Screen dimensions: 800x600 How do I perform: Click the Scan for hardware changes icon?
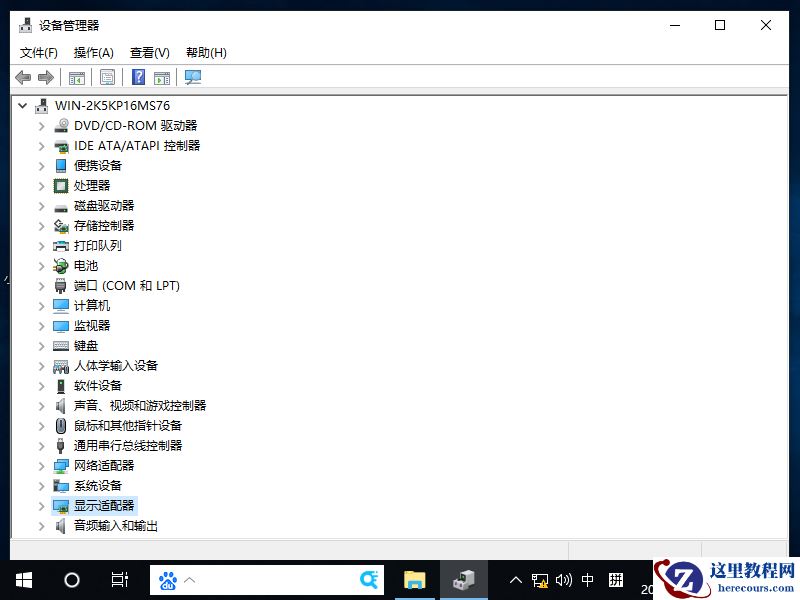(x=192, y=77)
